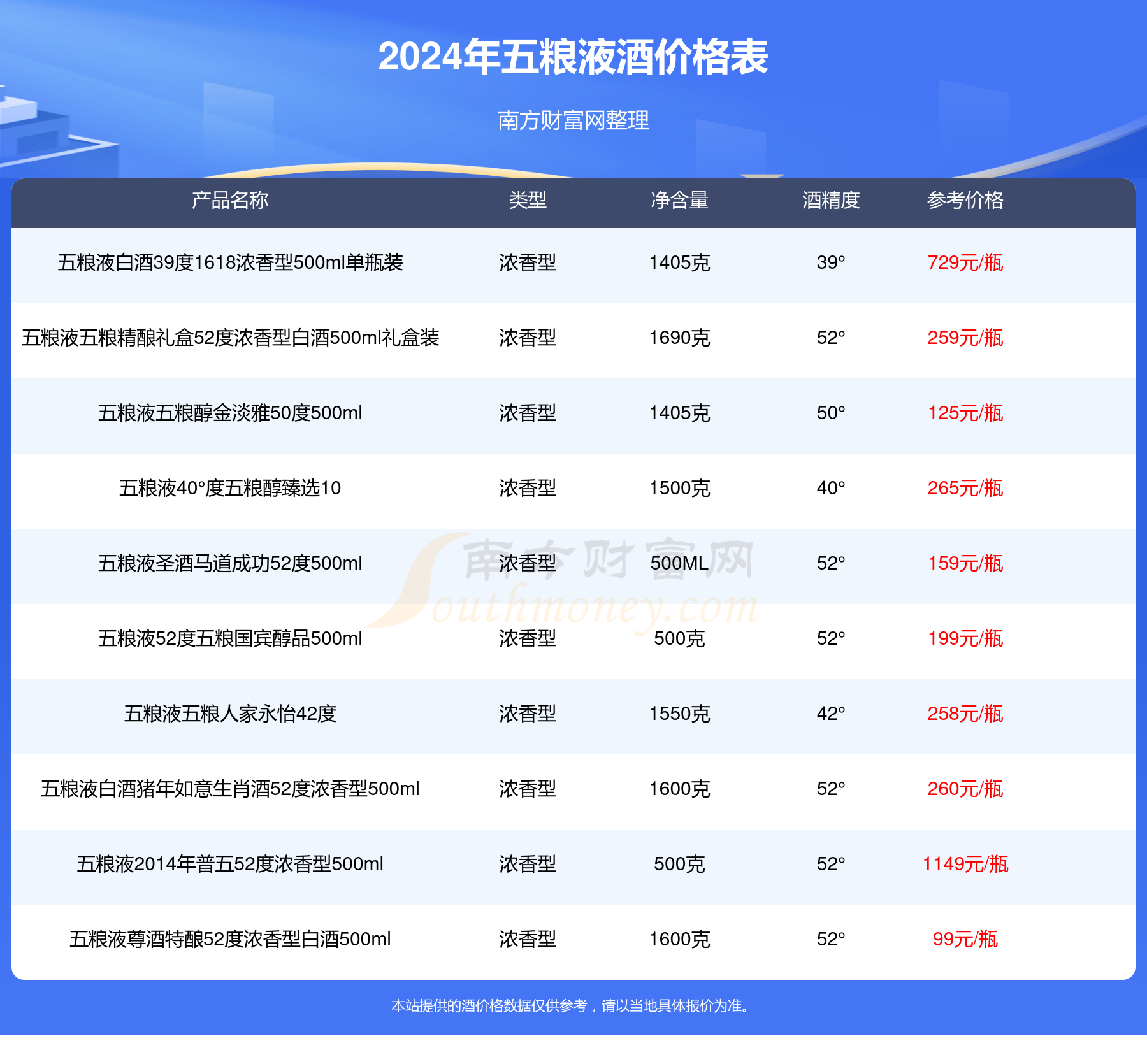
Task: Click 浓香型 in the 39度1618 row
Action: tap(528, 262)
